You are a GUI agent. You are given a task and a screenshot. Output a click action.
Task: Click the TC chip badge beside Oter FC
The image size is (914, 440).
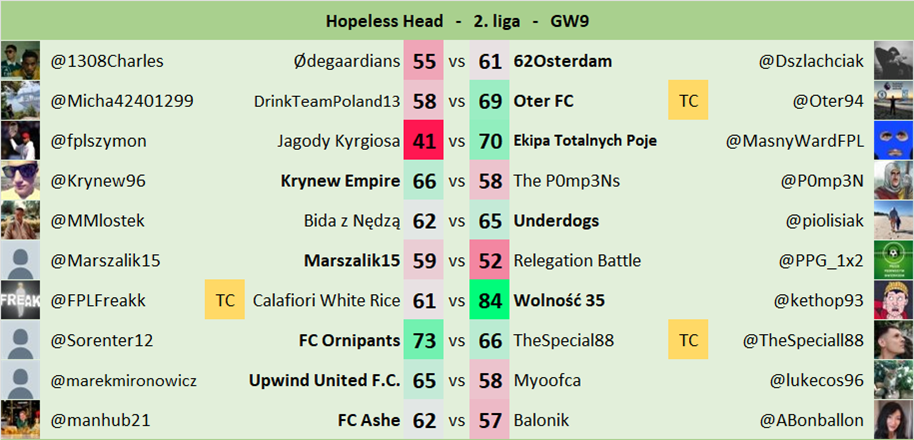click(688, 101)
